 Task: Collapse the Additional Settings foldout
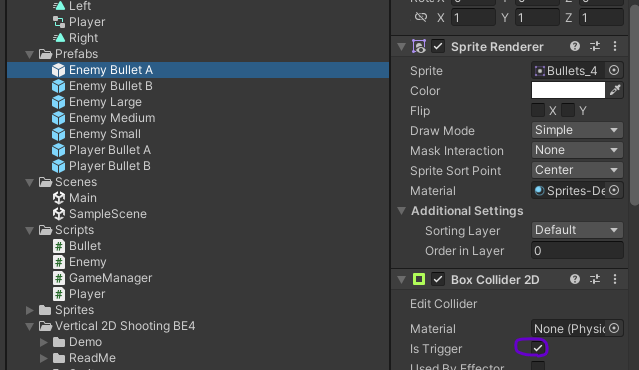pyautogui.click(x=401, y=211)
